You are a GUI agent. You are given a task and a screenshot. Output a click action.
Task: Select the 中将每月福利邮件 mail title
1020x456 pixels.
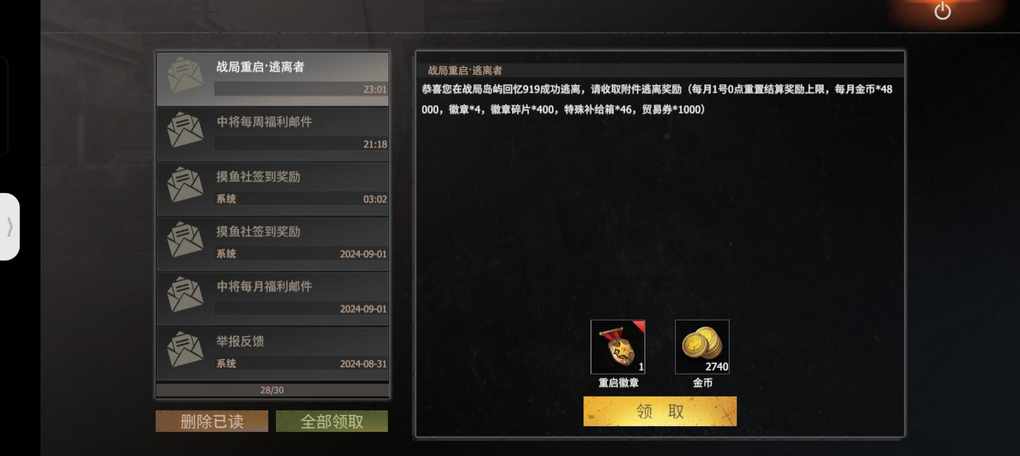[x=264, y=286]
